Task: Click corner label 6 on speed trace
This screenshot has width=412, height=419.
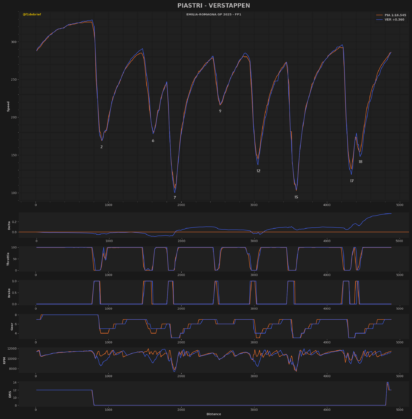Action: pos(153,141)
